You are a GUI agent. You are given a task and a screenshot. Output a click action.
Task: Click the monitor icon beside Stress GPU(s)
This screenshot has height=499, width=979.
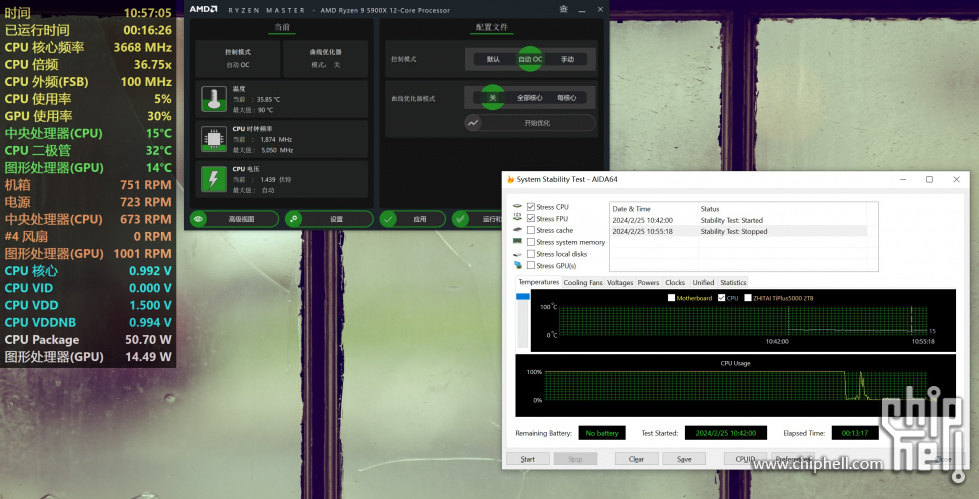pos(517,265)
